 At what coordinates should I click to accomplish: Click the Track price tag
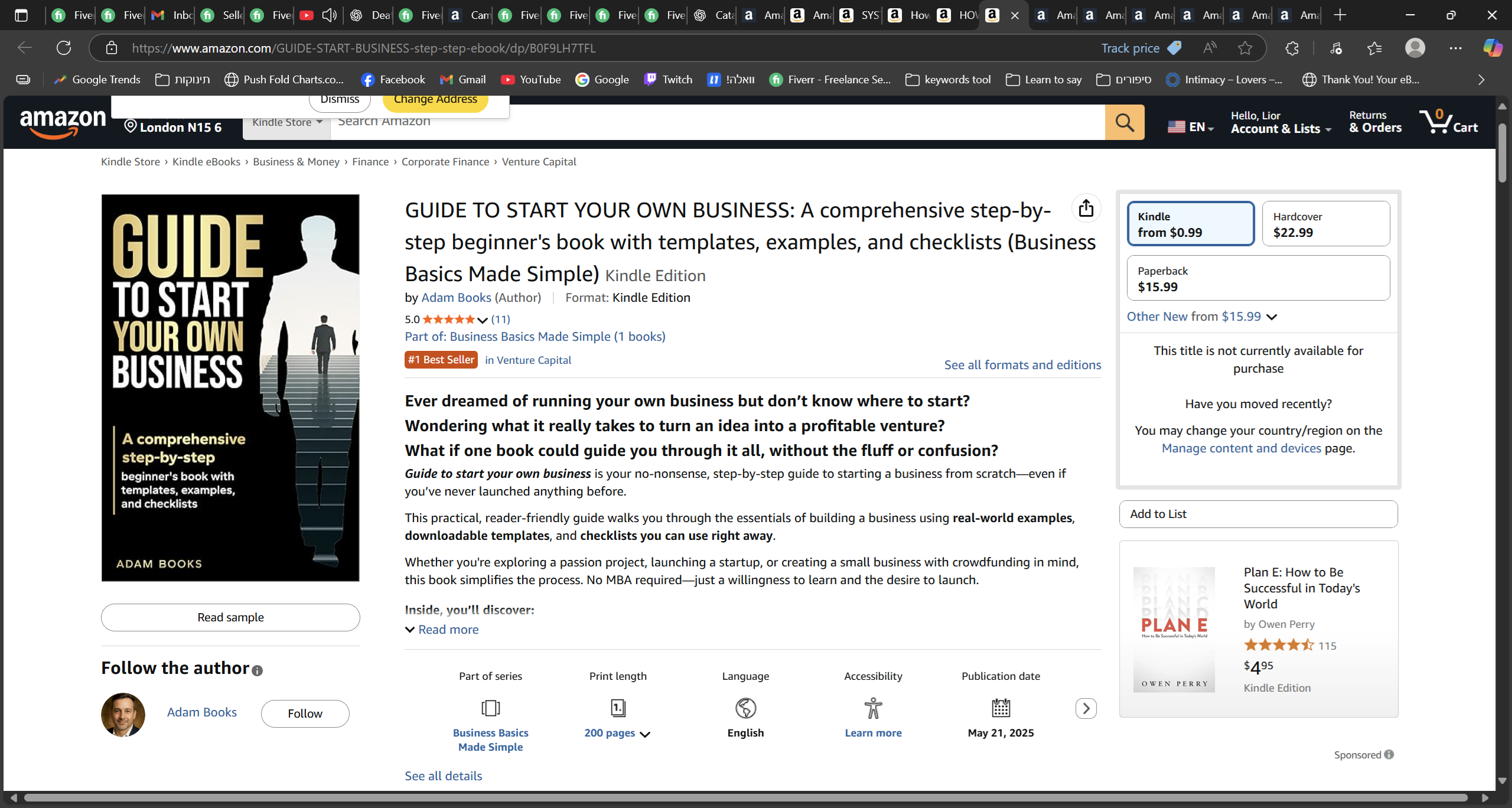[1140, 48]
